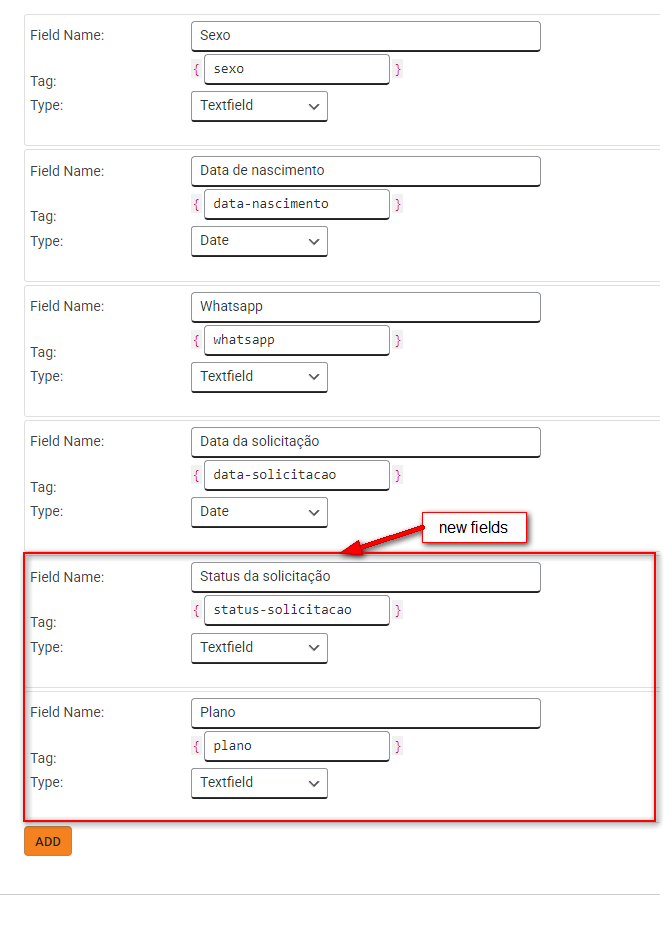Screen dimensions: 666x944
Task: Edit the data-nascimento tag input
Action: click(296, 204)
